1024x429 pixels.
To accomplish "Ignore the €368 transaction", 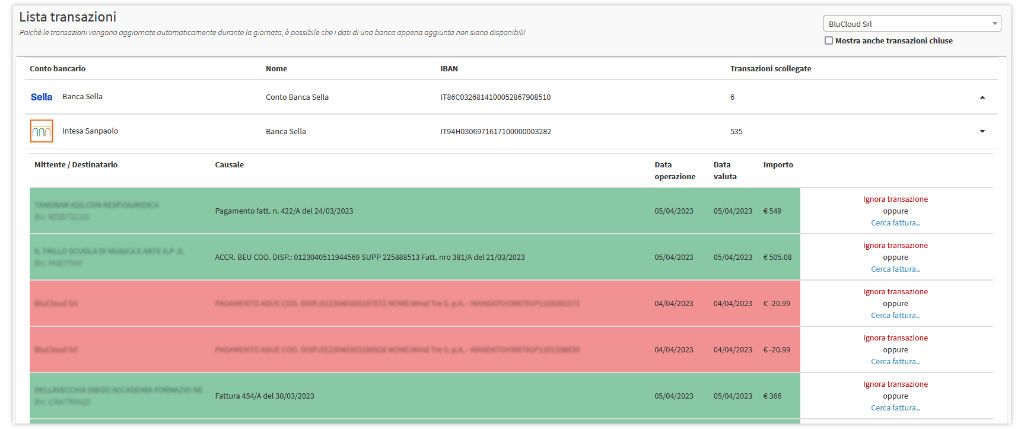I will 895,384.
